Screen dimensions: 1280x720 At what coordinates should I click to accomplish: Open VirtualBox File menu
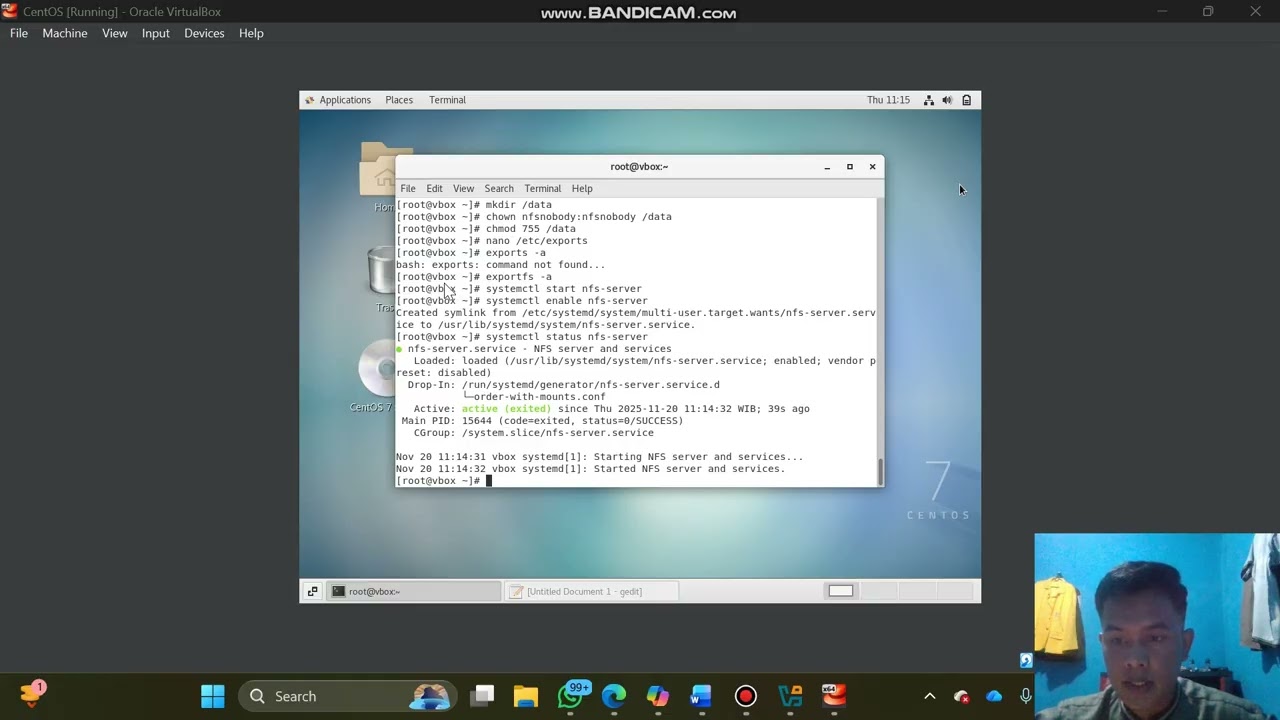pos(19,33)
